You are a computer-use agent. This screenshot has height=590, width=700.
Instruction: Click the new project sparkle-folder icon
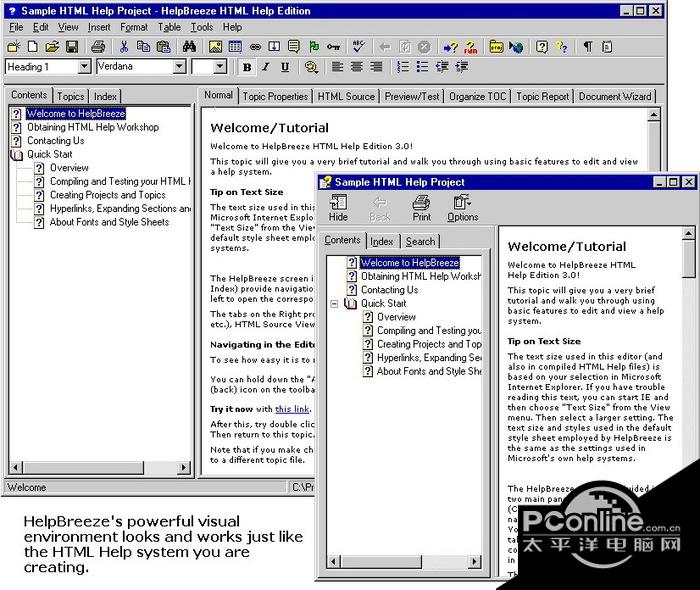[x=13, y=46]
